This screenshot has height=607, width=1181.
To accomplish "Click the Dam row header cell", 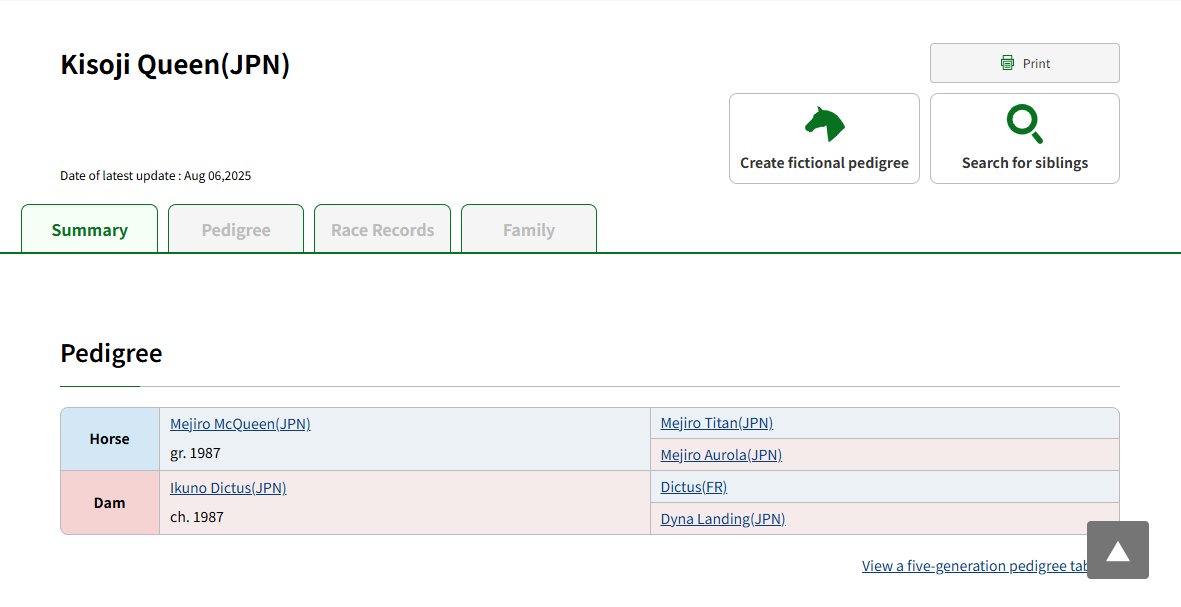I will pos(110,503).
